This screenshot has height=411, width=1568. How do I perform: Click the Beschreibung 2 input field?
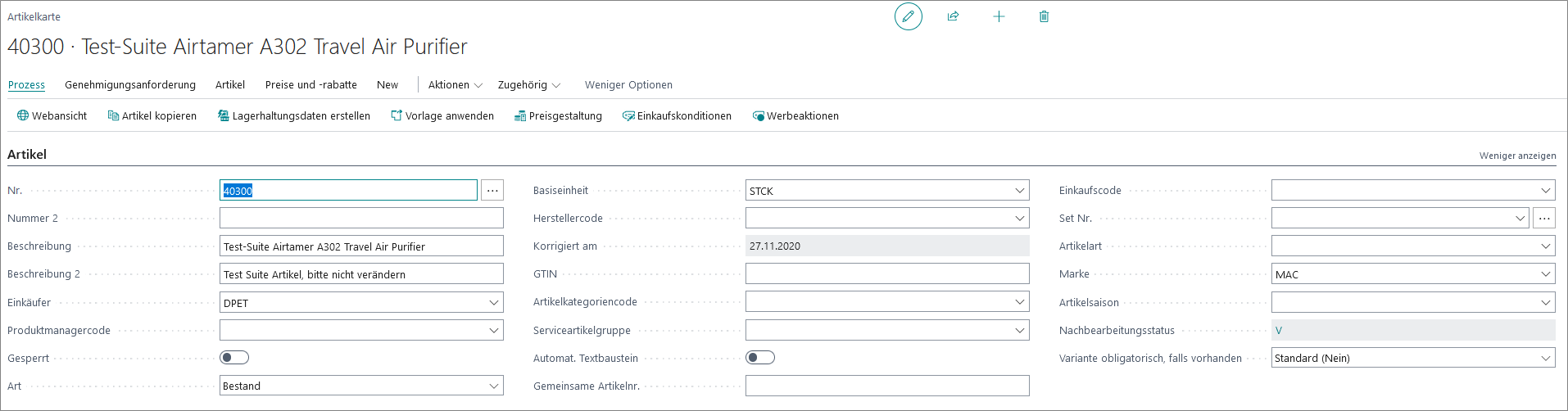361,274
